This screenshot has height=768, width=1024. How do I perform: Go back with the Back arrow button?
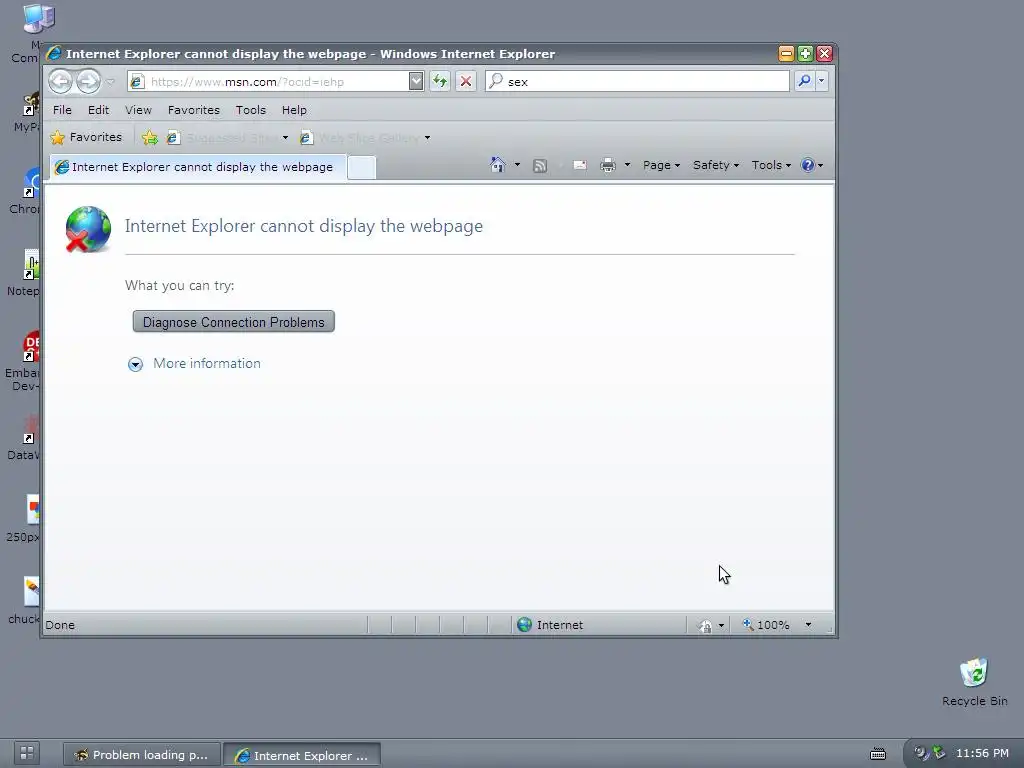61,82
